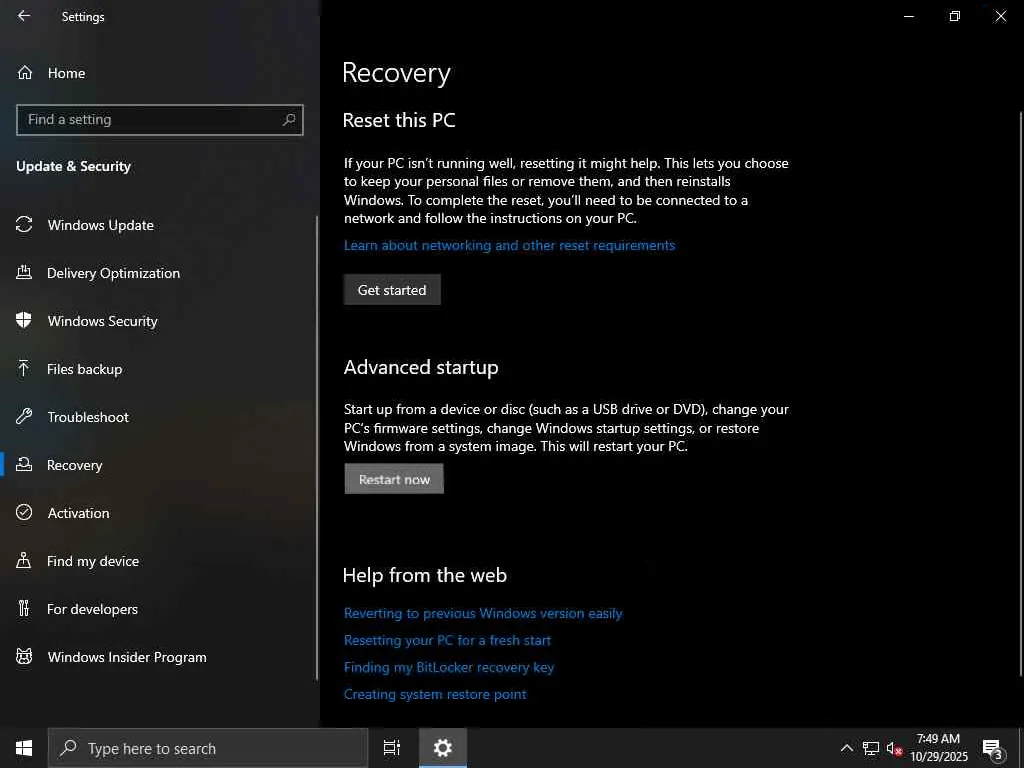This screenshot has width=1024, height=768.
Task: Click the Recovery sidebar icon
Action: coord(24,464)
